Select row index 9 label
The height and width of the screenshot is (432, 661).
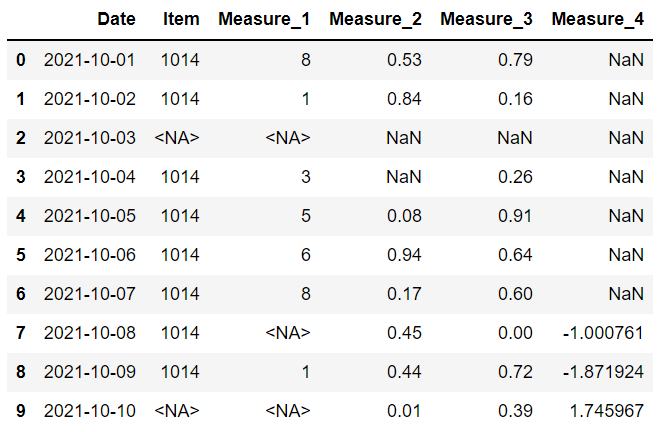[x=21, y=410]
